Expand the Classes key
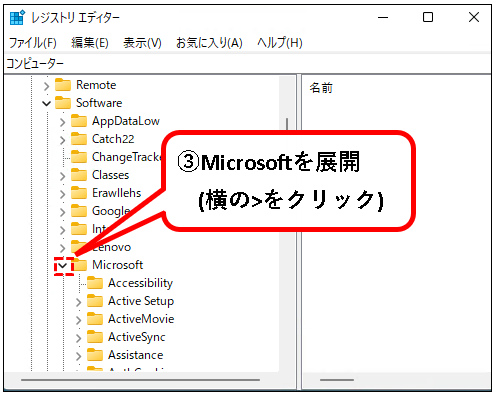The image size is (496, 397). pyautogui.click(x=62, y=176)
